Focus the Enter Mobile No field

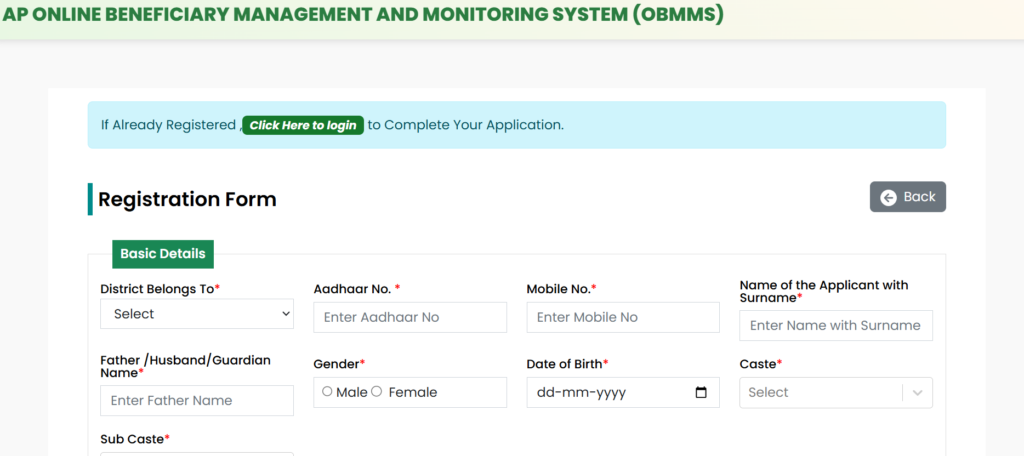coord(623,318)
